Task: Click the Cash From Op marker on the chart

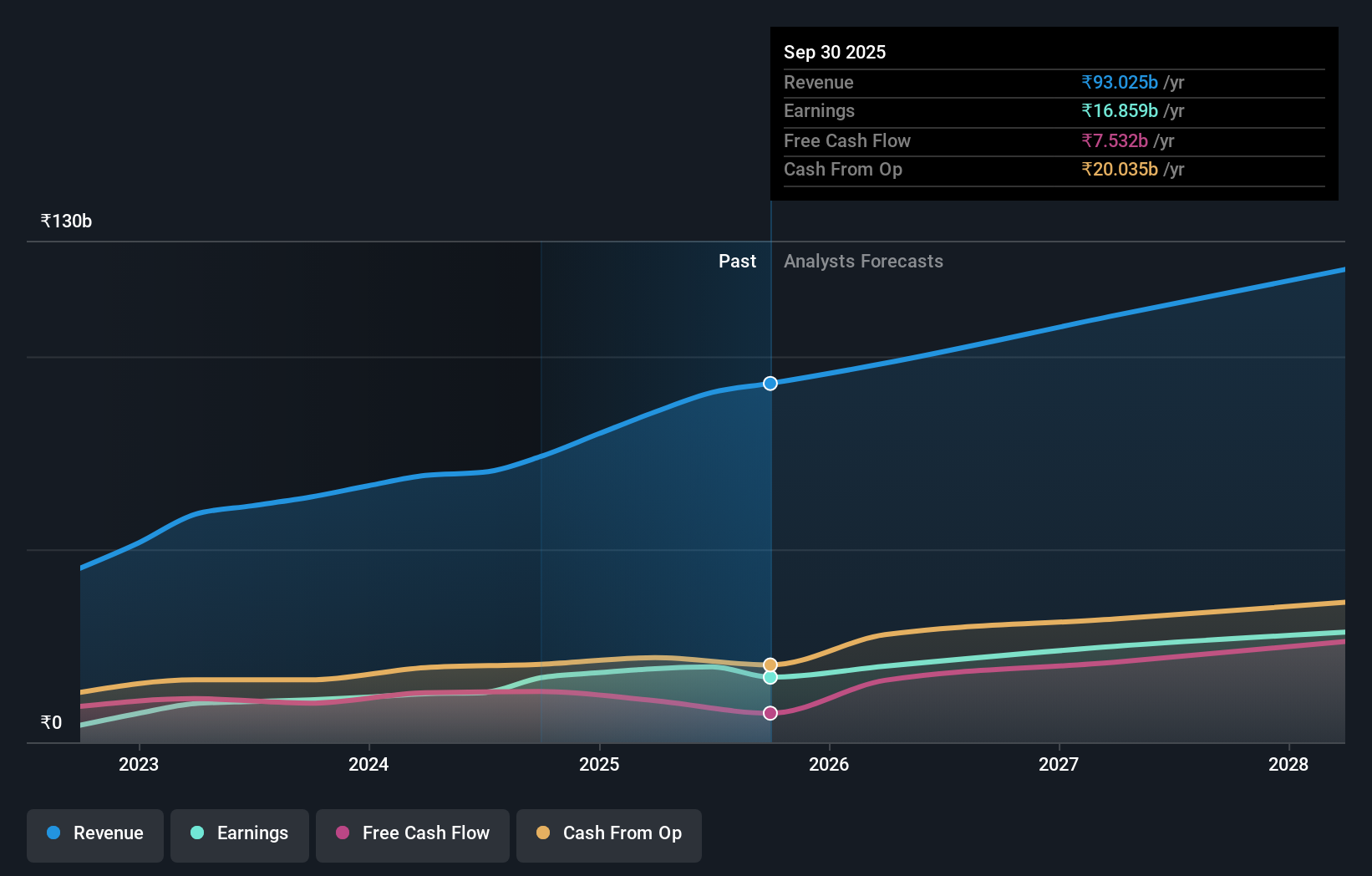Action: [x=770, y=664]
